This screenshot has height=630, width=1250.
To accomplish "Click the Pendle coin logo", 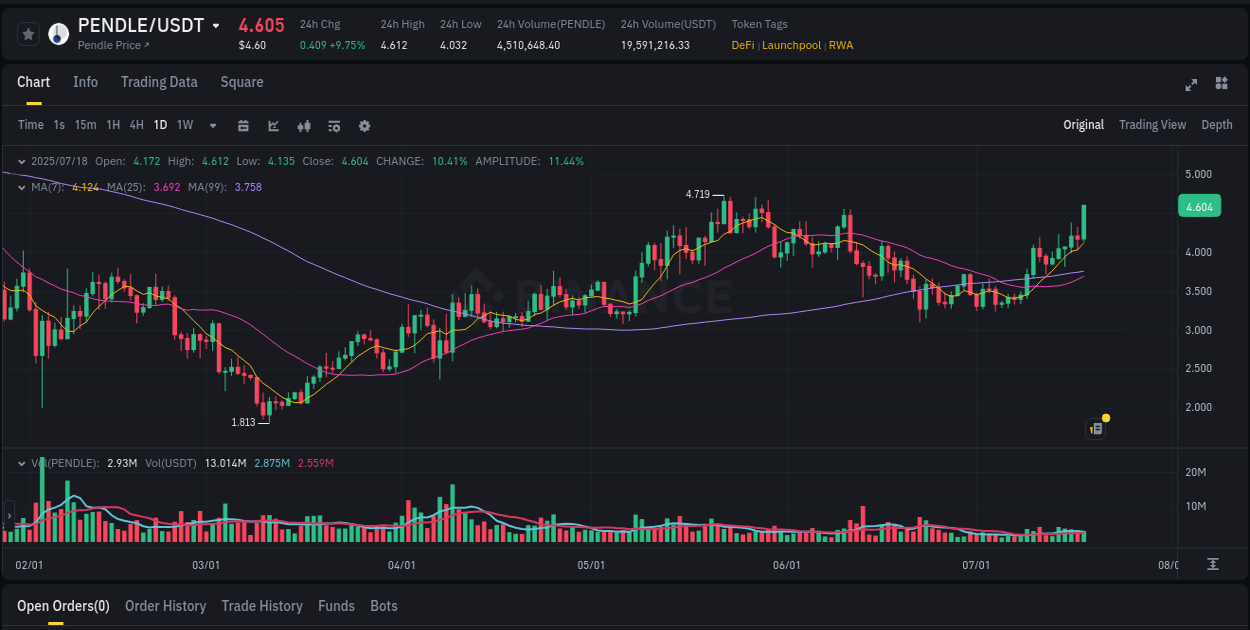I will click(58, 33).
